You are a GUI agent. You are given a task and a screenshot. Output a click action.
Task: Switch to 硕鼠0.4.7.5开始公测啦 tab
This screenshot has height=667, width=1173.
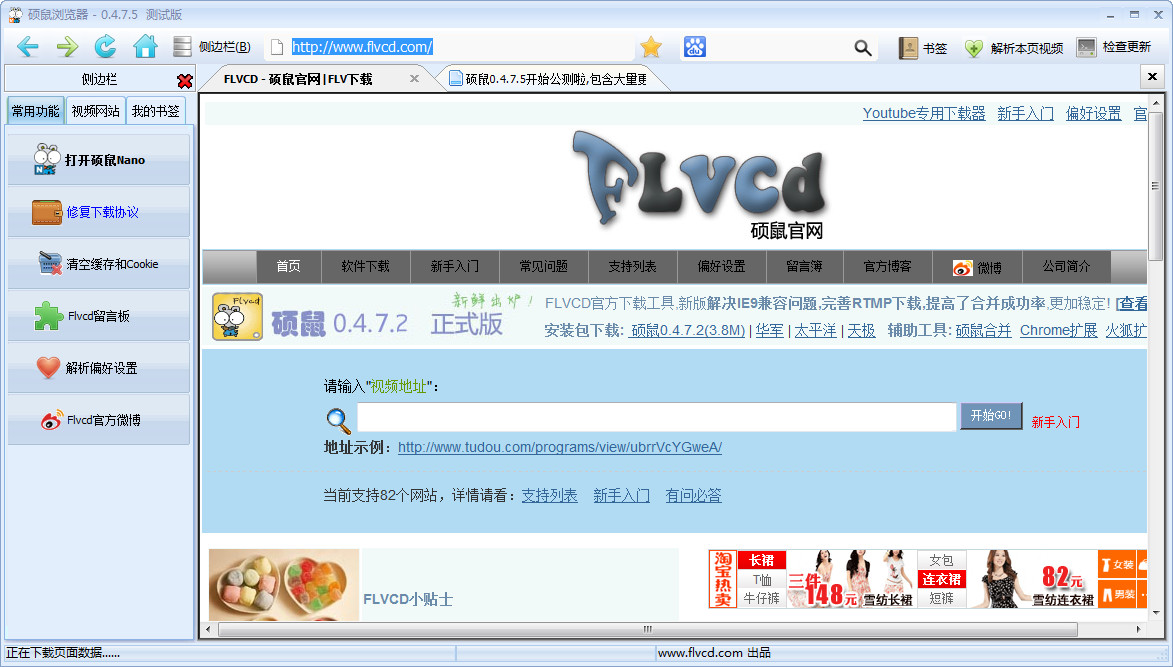(554, 79)
